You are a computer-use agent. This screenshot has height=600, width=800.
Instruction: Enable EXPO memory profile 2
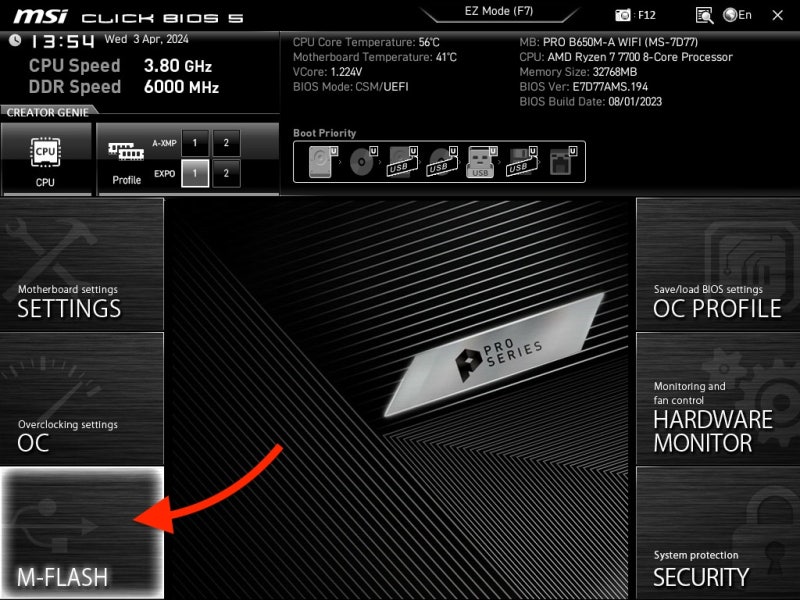(x=226, y=173)
